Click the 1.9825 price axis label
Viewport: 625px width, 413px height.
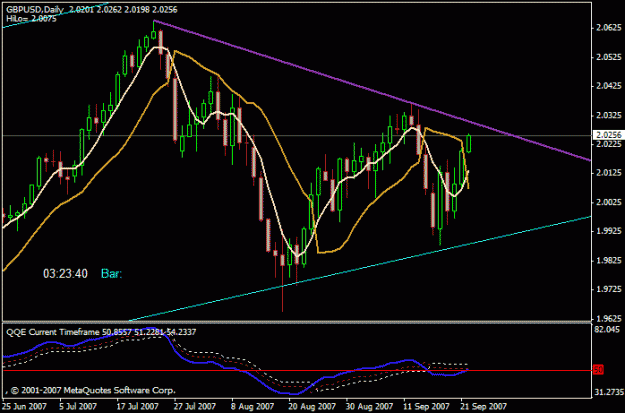pos(608,260)
